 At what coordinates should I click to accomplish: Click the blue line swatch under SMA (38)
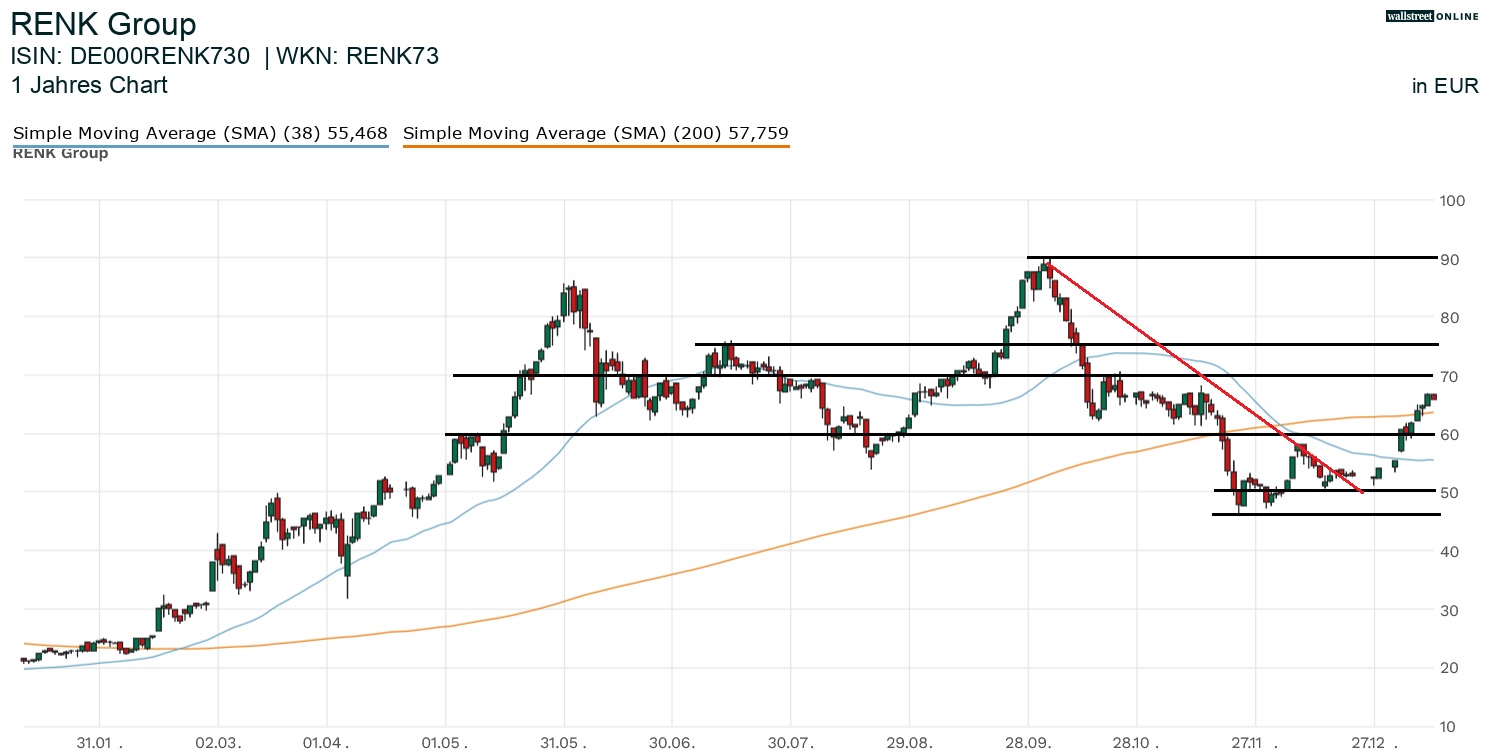(x=200, y=147)
